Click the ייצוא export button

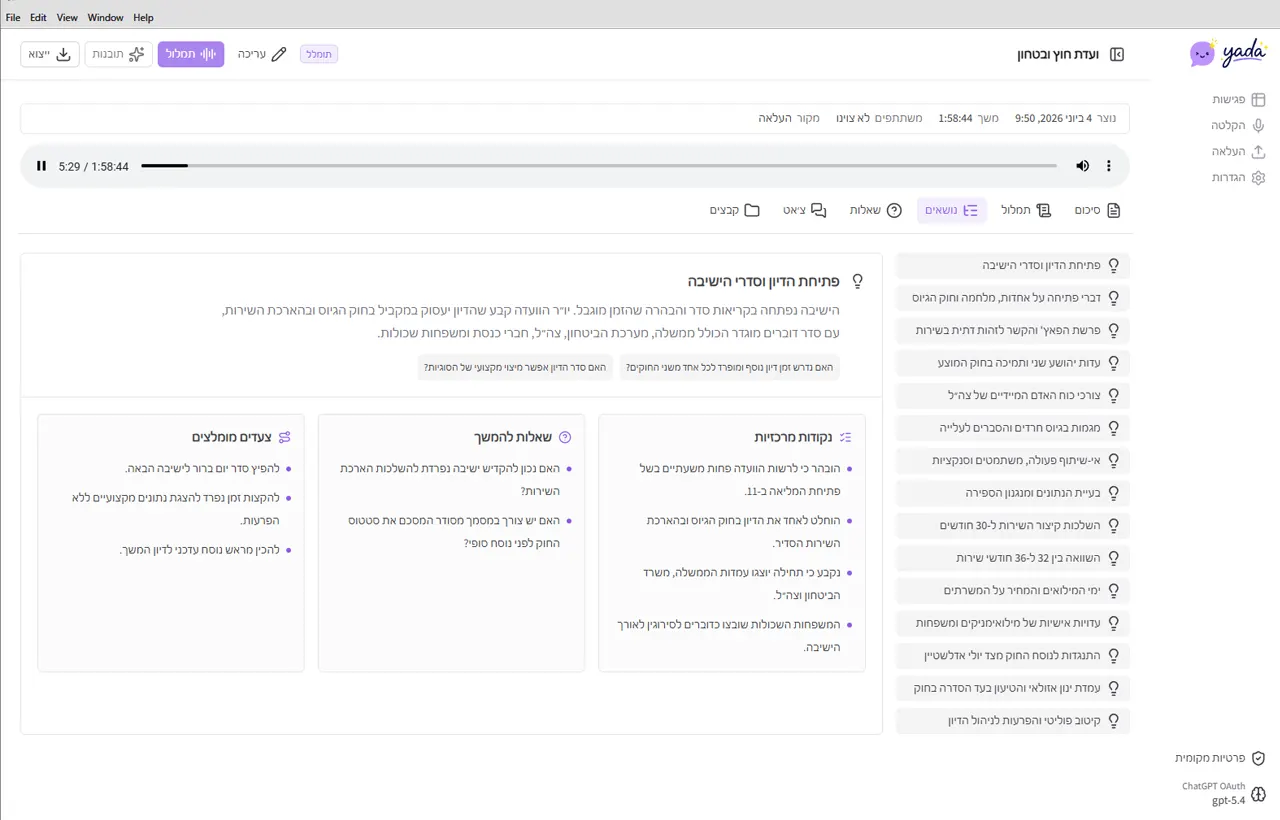[50, 54]
